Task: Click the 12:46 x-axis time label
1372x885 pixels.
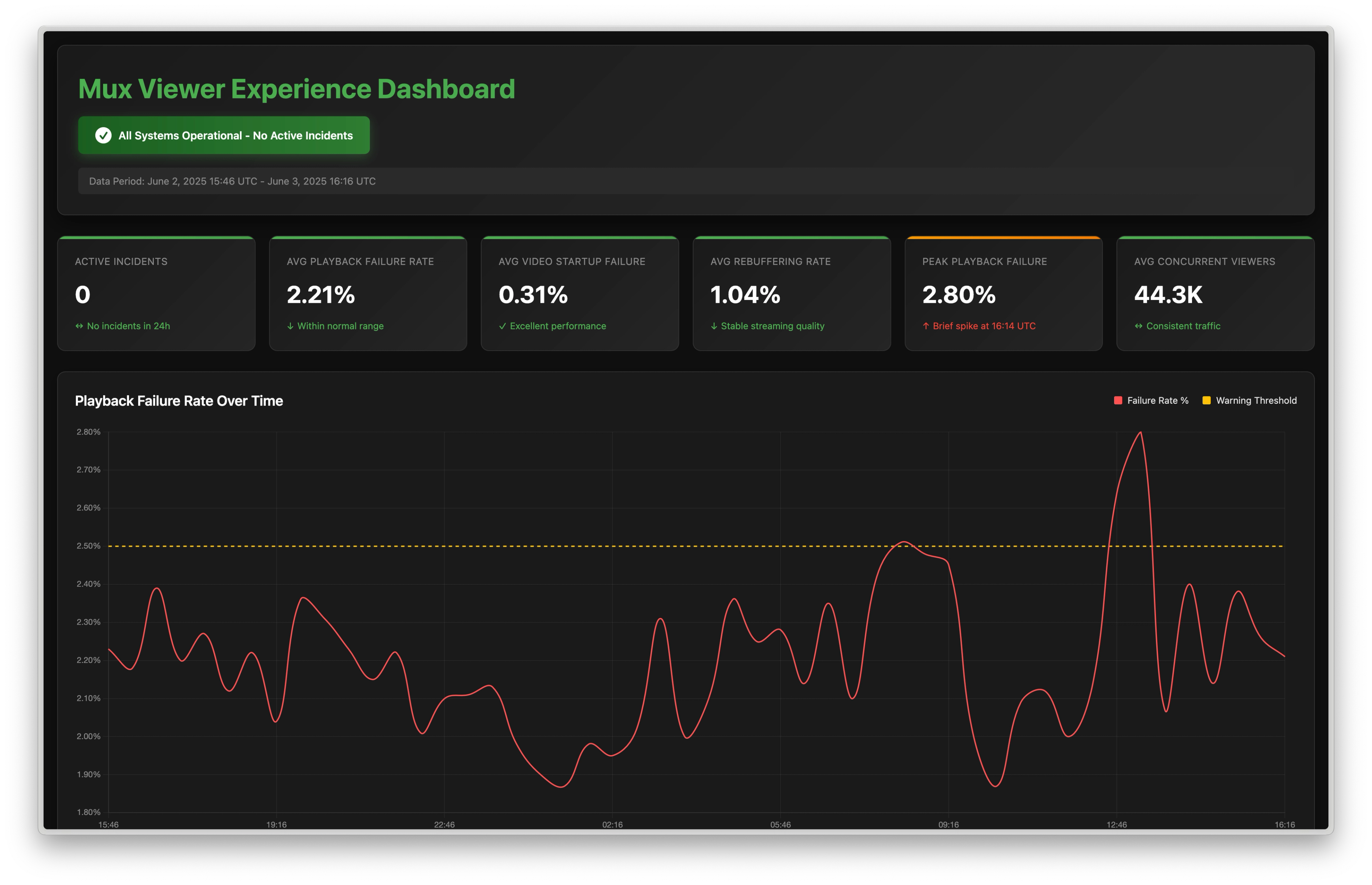Action: click(1116, 825)
